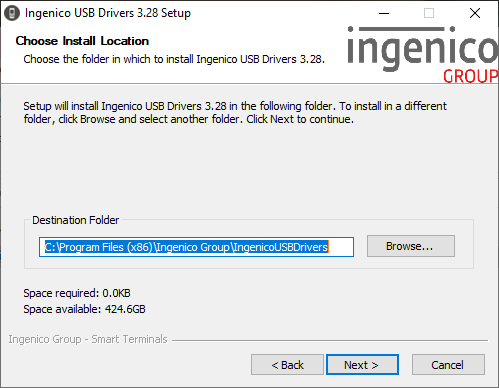Click the 'Space required: 0.0KB' text

click(x=77, y=293)
